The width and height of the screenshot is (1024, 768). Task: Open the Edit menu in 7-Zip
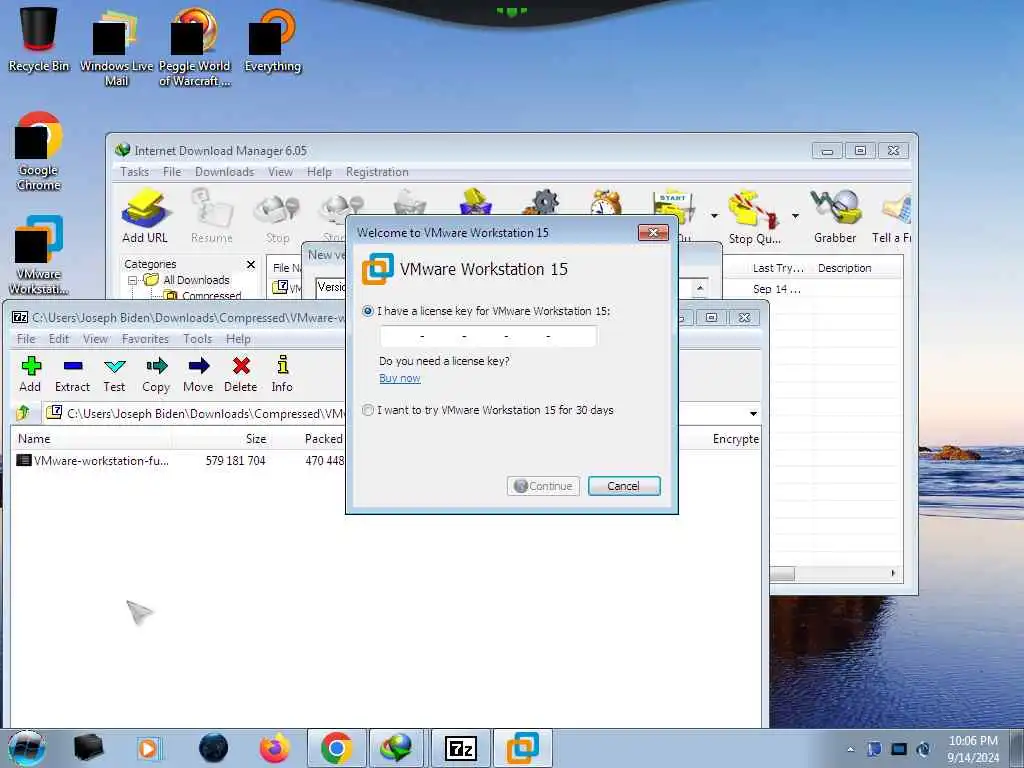[x=59, y=339]
